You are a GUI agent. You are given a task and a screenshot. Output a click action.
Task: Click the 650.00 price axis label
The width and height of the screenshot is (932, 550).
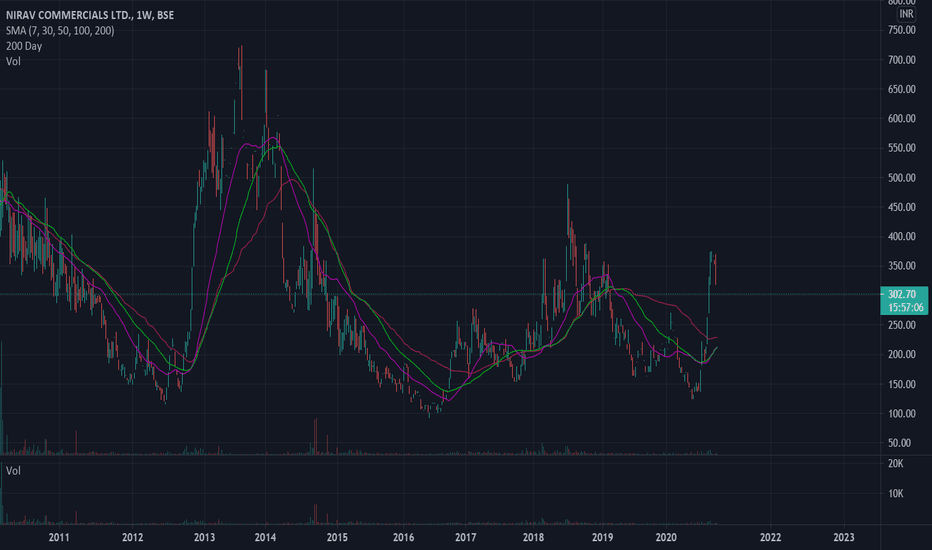[x=902, y=89]
